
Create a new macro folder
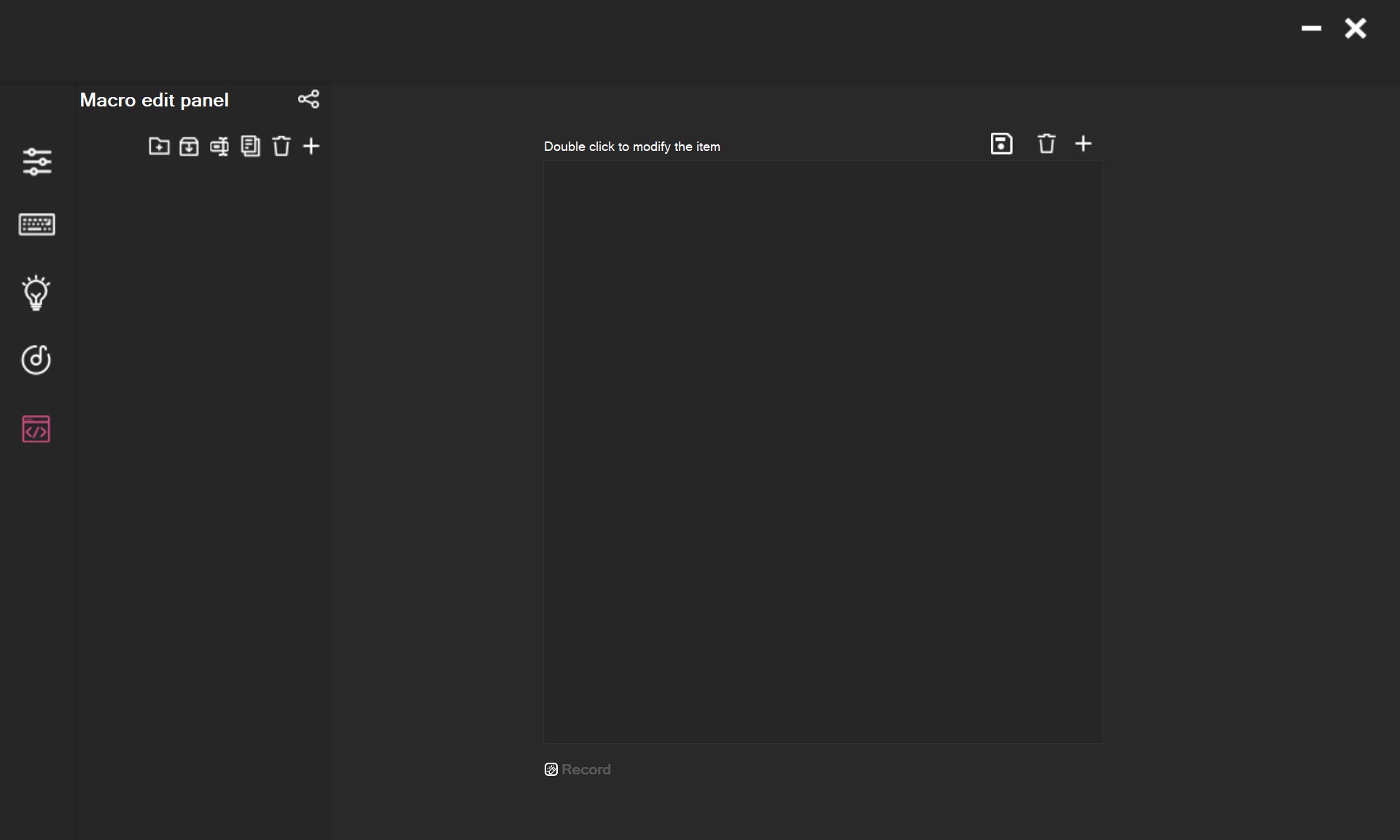[159, 146]
